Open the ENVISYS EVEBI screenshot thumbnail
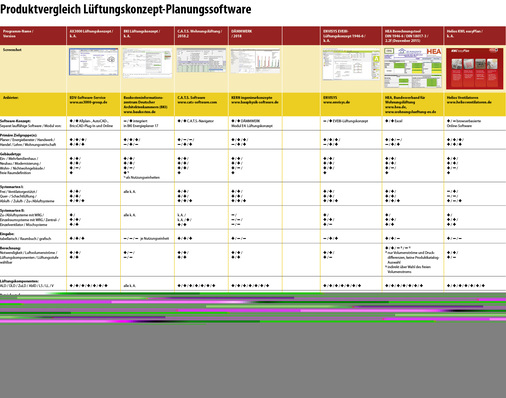The image size is (506, 398). (x=351, y=64)
